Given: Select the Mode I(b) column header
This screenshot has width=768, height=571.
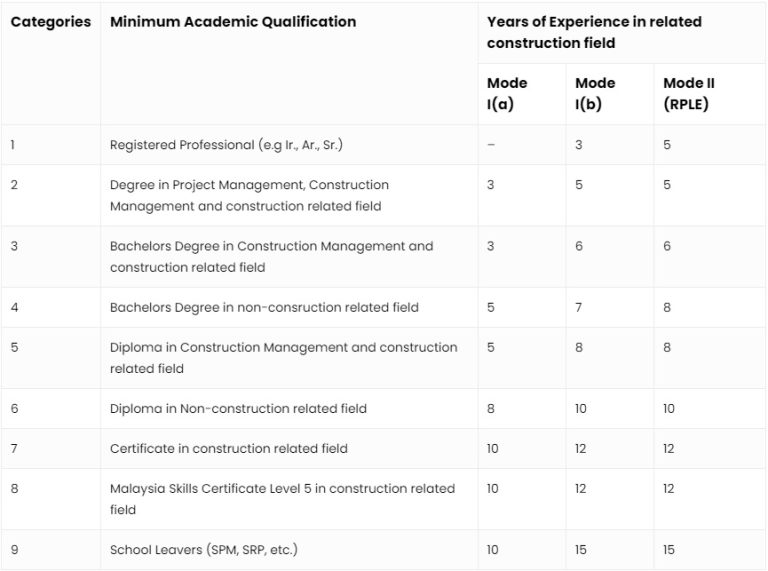Looking at the screenshot, I should (x=595, y=93).
